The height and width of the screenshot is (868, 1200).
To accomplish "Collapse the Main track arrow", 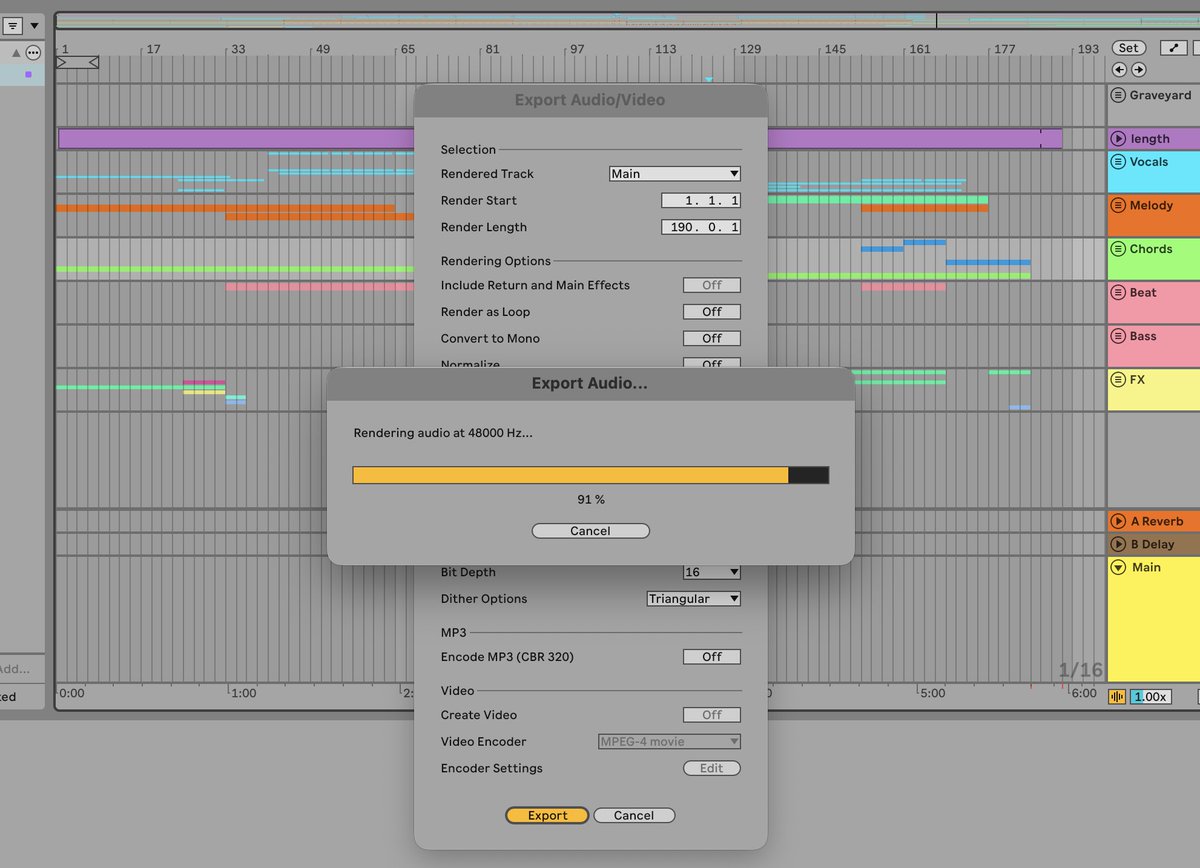I will [x=1118, y=567].
